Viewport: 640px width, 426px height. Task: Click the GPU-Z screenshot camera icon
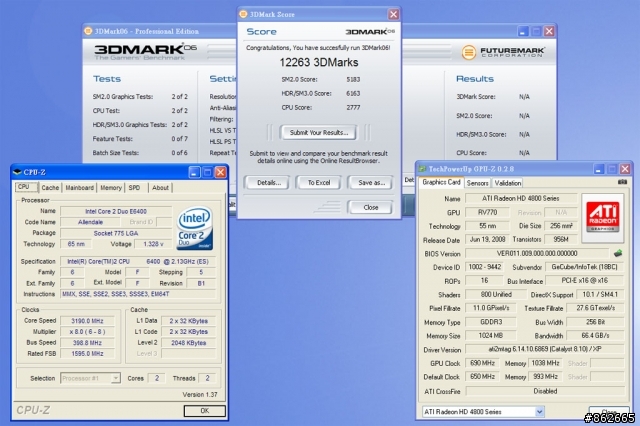pyautogui.click(x=622, y=182)
